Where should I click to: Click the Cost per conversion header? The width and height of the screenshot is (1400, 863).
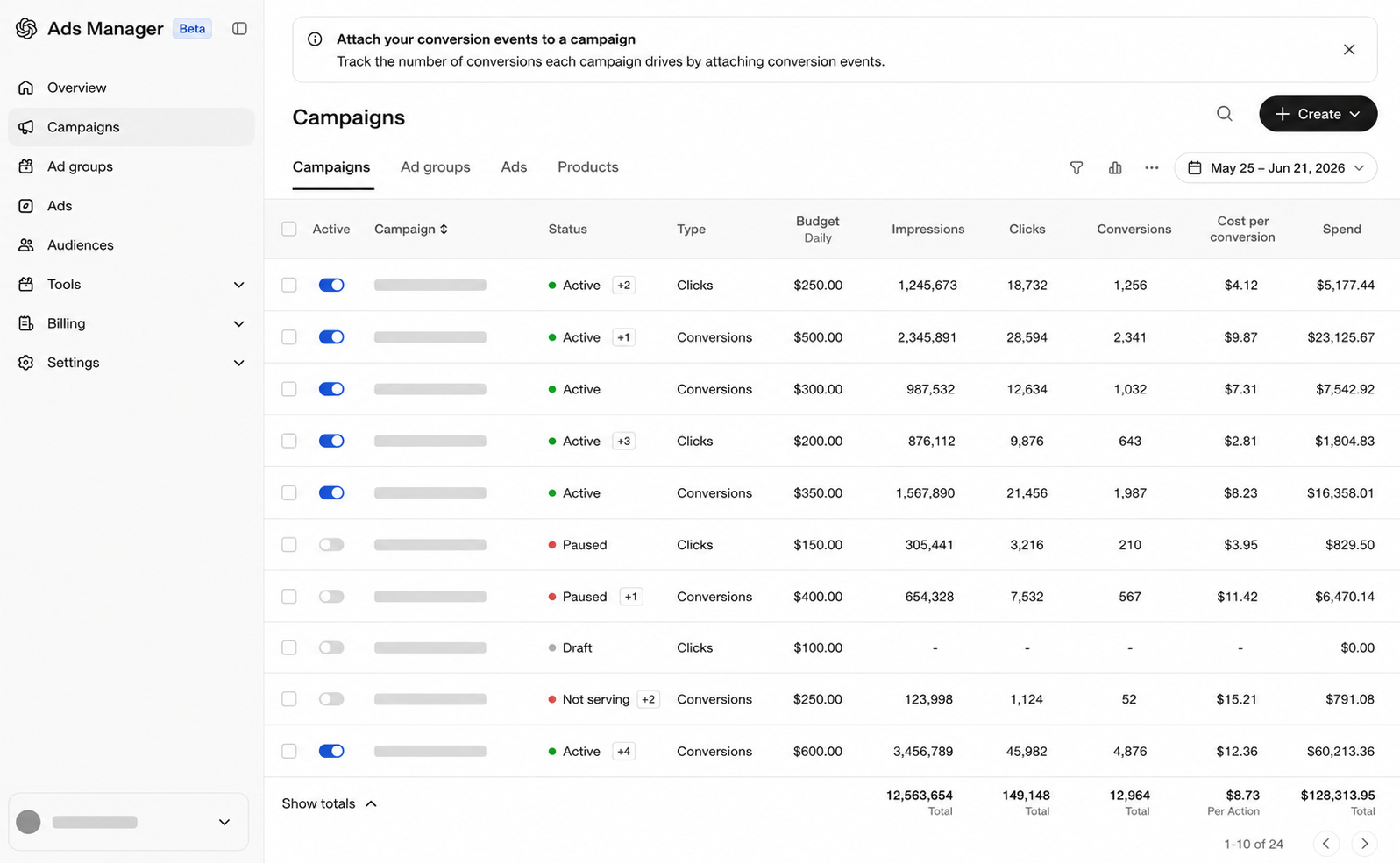point(1242,230)
